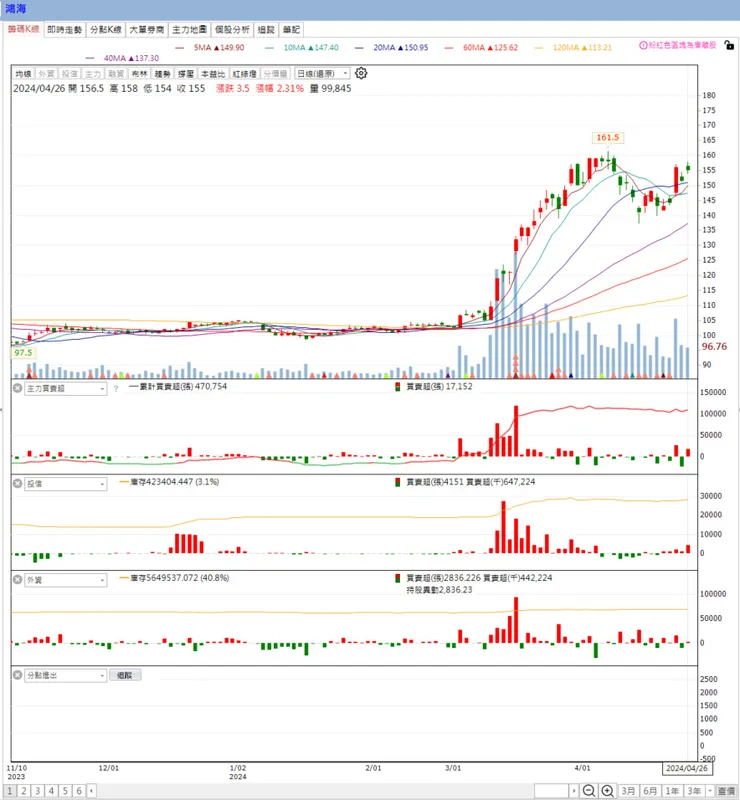Set chart range to 1年
Image resolution: width=740 pixels, height=800 pixels.
pyautogui.click(x=672, y=791)
